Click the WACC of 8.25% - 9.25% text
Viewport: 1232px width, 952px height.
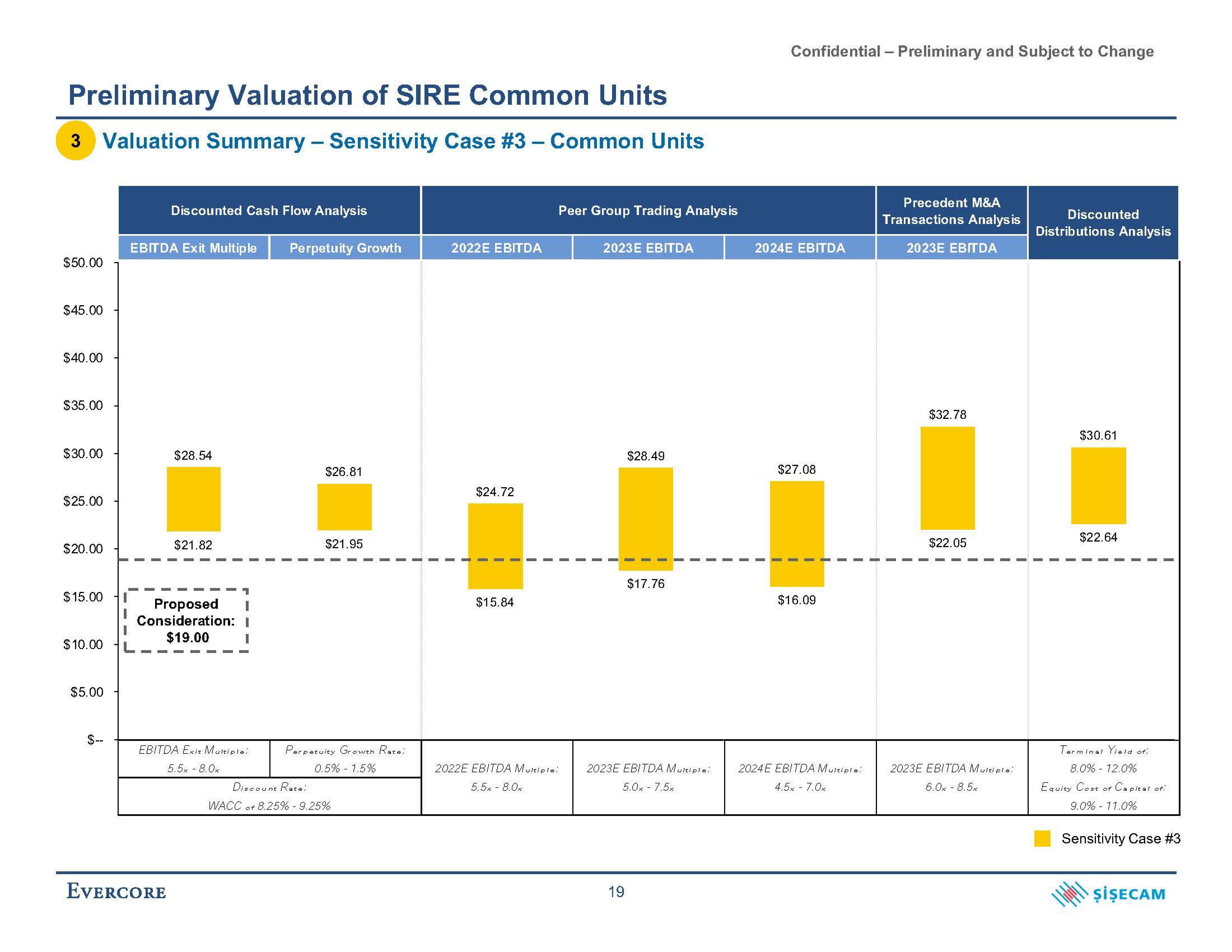(270, 806)
